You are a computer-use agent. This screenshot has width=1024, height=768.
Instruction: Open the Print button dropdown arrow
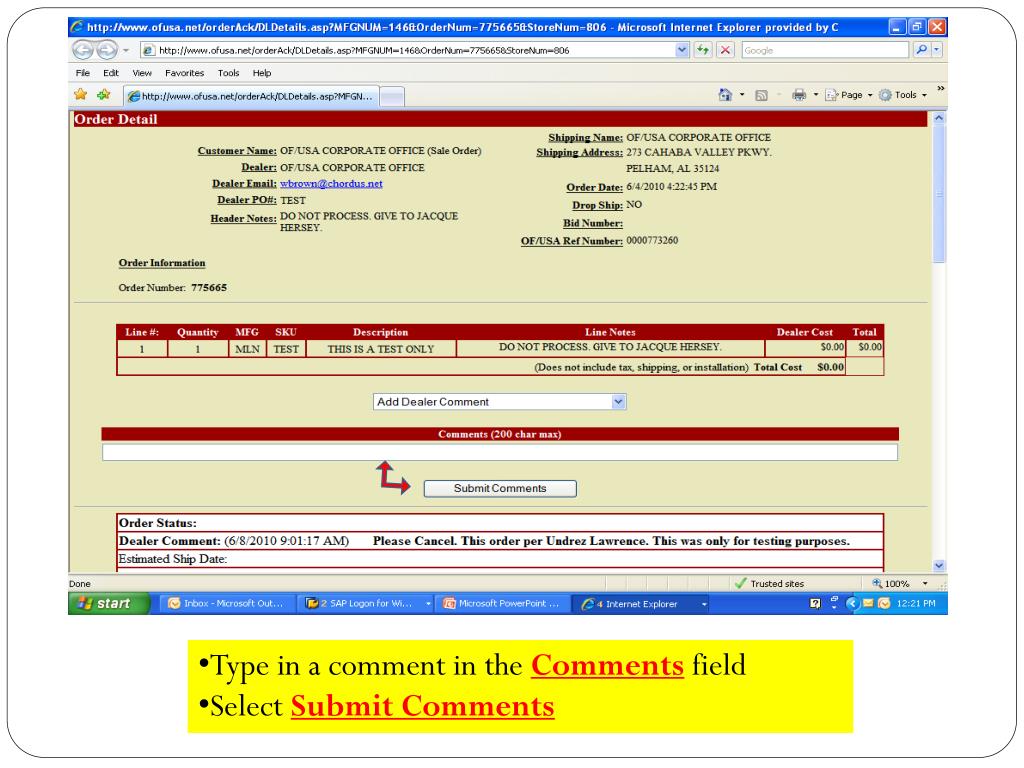(816, 95)
